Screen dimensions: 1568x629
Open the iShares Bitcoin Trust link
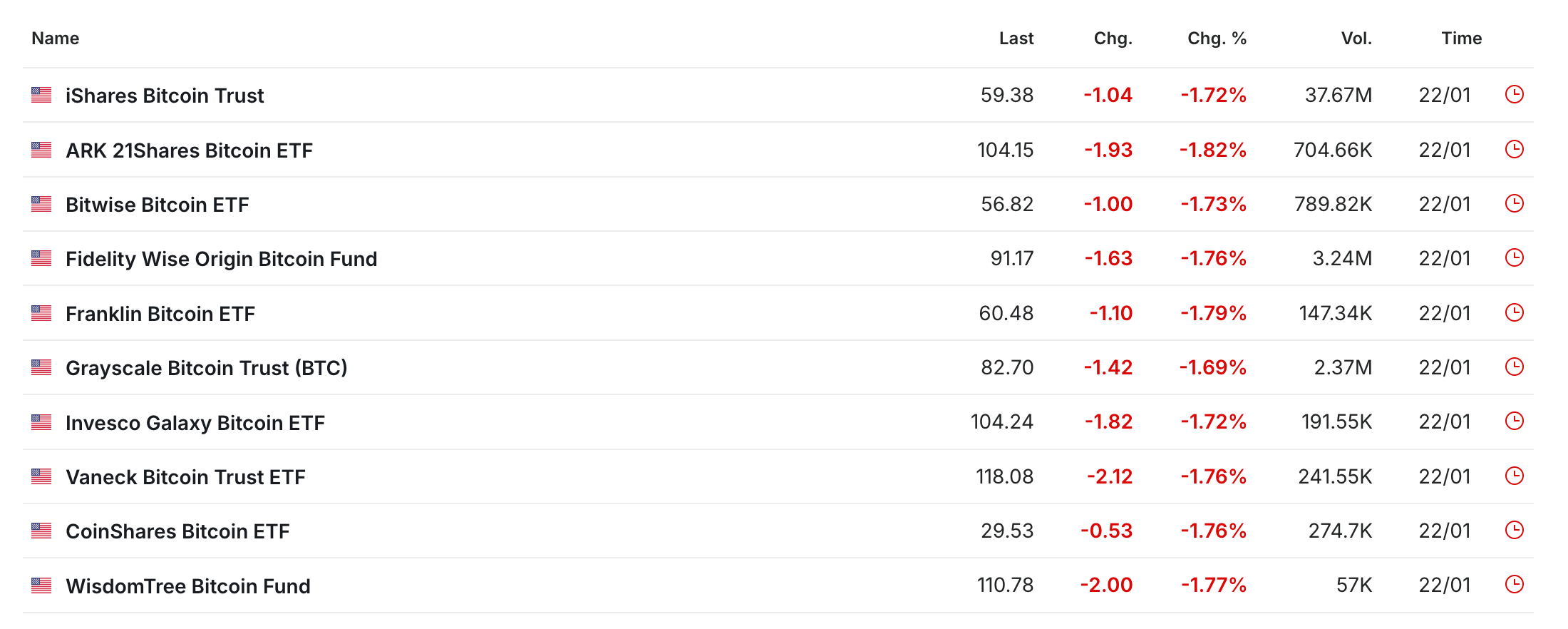[x=165, y=96]
